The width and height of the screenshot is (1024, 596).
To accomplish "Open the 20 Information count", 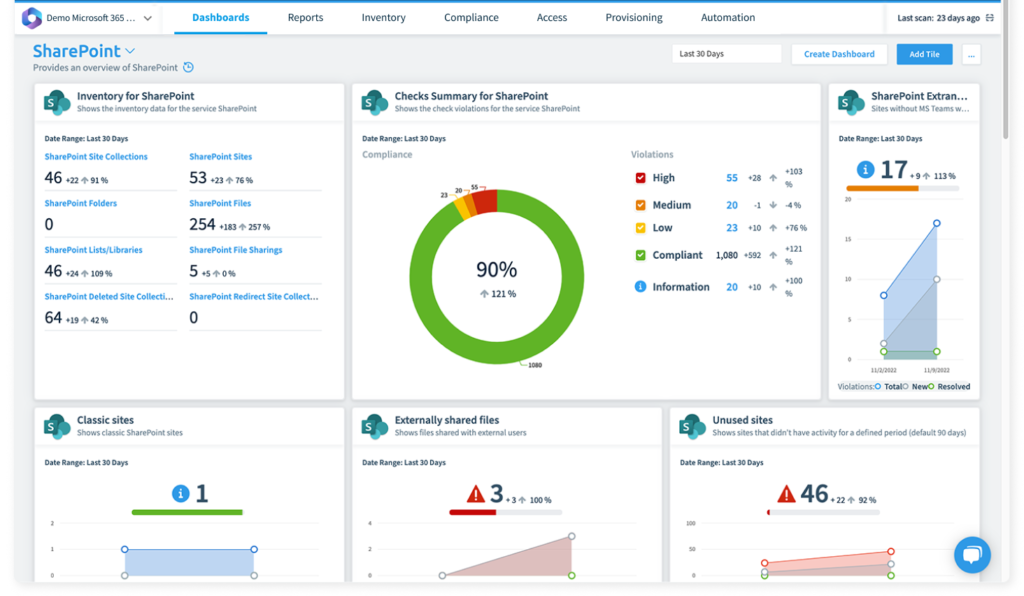I will (x=732, y=287).
